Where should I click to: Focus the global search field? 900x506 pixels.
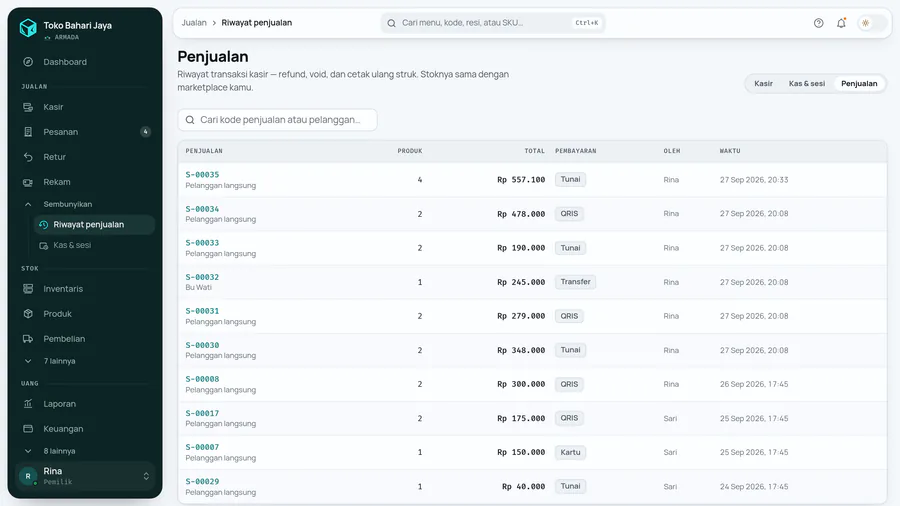pyautogui.click(x=492, y=23)
